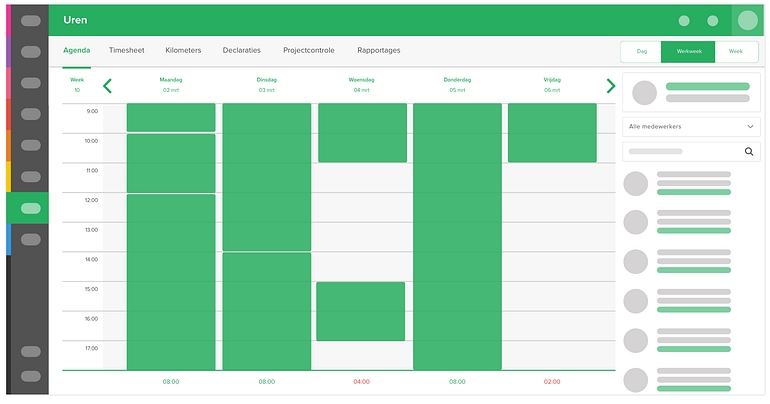This screenshot has height=404, width=770.
Task: Select the highlighted green sidebar item
Action: [30, 208]
